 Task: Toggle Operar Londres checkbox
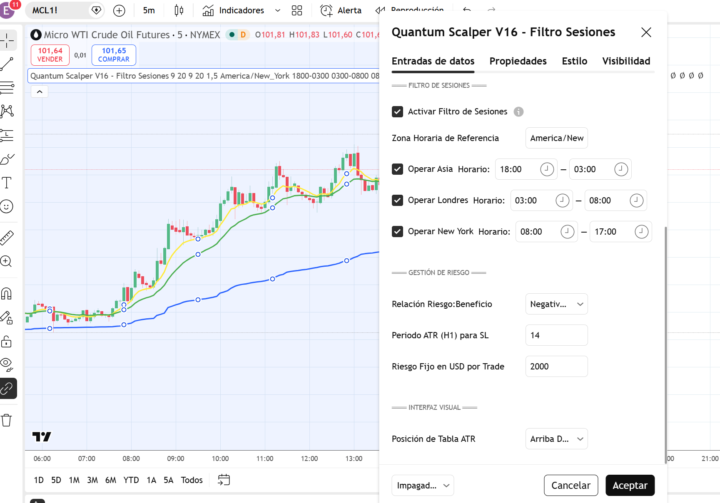tap(397, 200)
